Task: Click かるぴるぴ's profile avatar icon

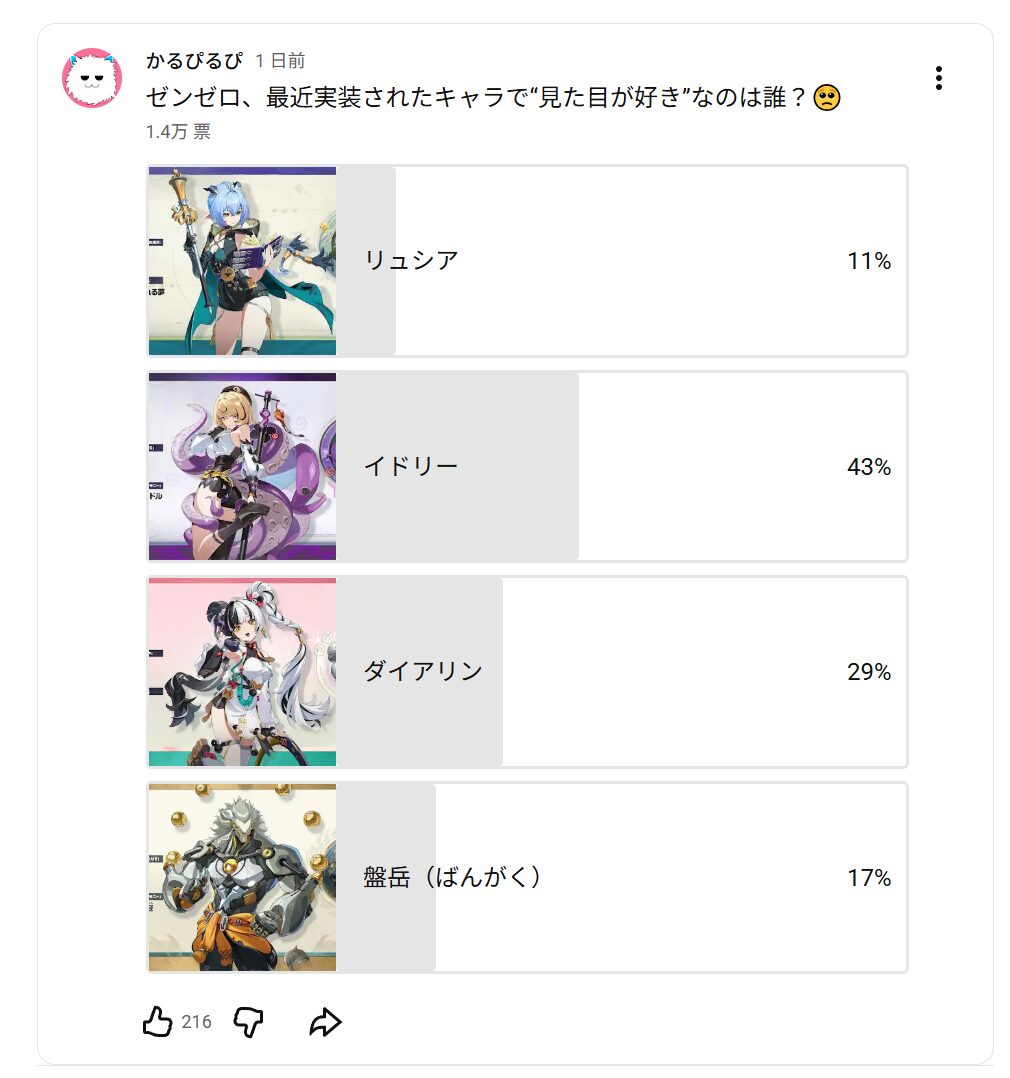Action: (x=90, y=78)
